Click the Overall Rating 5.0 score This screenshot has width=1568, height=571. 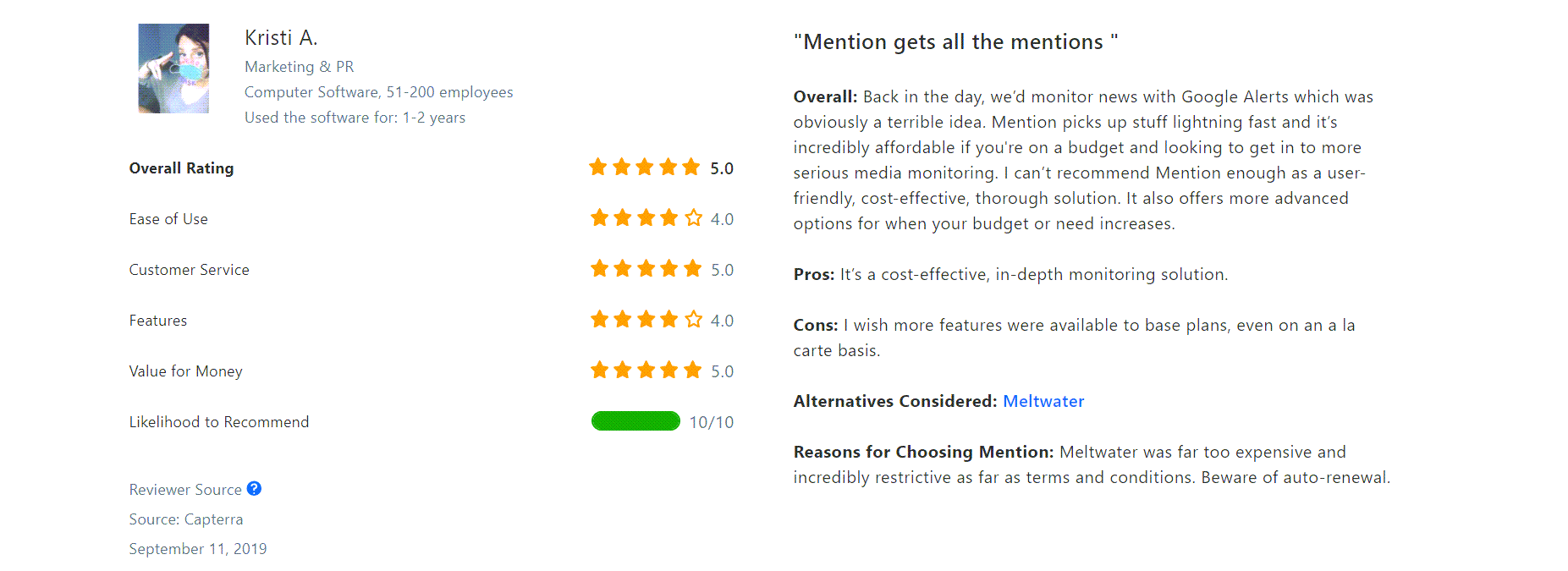click(x=722, y=168)
